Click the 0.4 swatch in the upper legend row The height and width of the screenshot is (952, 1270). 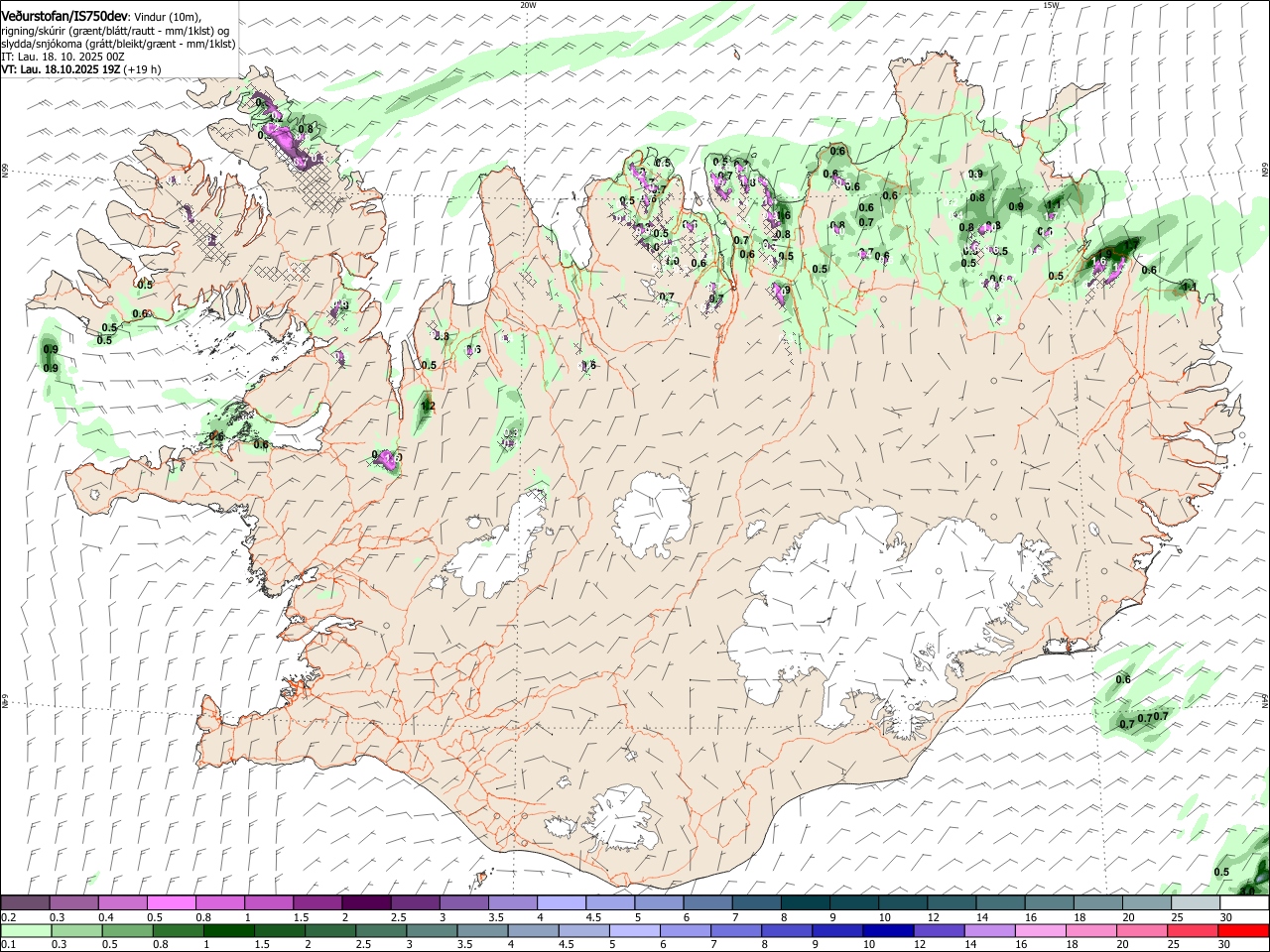click(x=122, y=903)
